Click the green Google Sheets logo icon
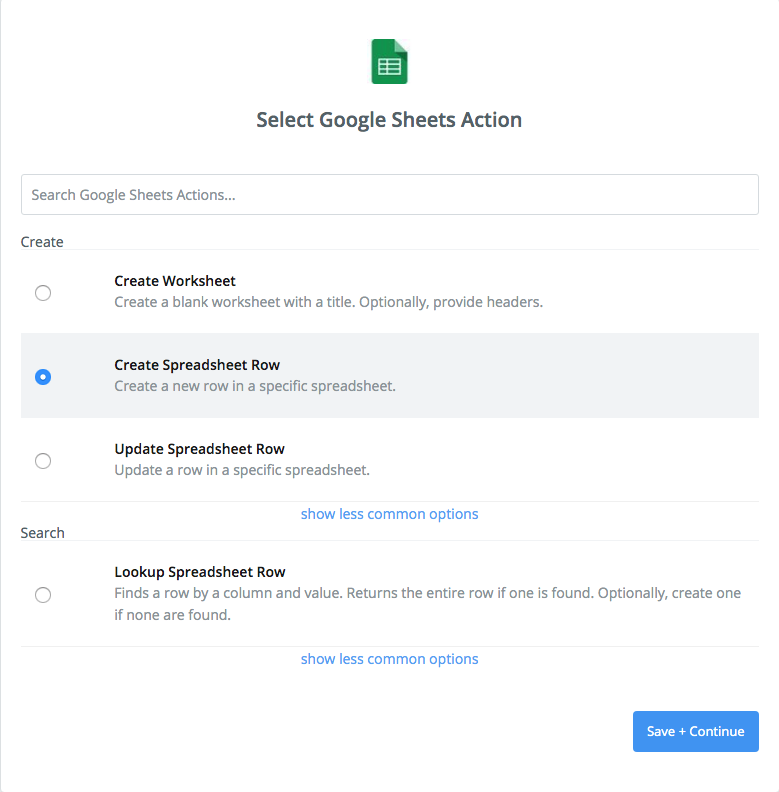This screenshot has height=792, width=779. tap(389, 62)
